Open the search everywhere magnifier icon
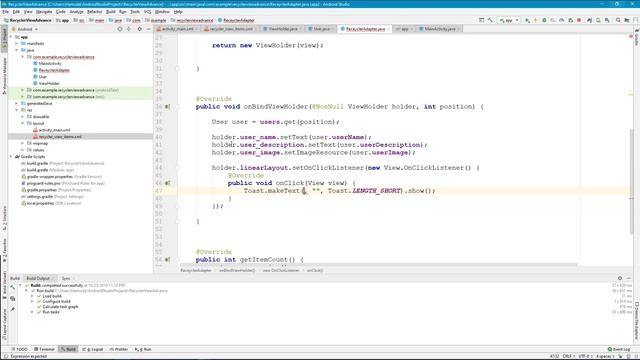Viewport: 640px width, 360px height. pos(618,20)
